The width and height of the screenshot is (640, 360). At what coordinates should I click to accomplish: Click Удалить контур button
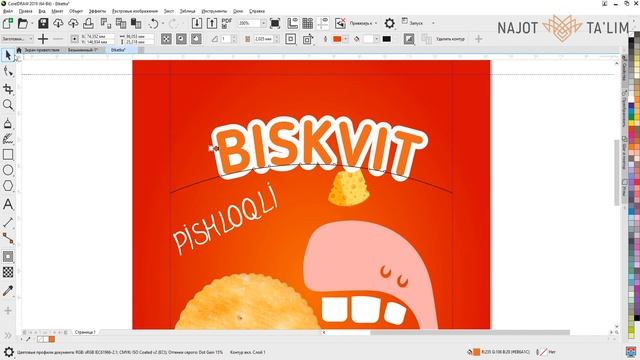point(450,39)
